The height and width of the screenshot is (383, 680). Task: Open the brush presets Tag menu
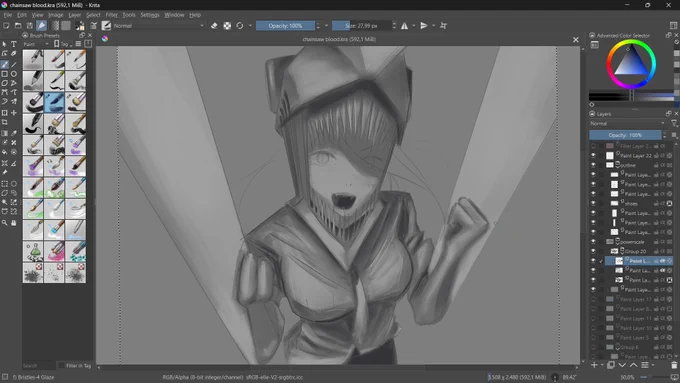coord(63,44)
